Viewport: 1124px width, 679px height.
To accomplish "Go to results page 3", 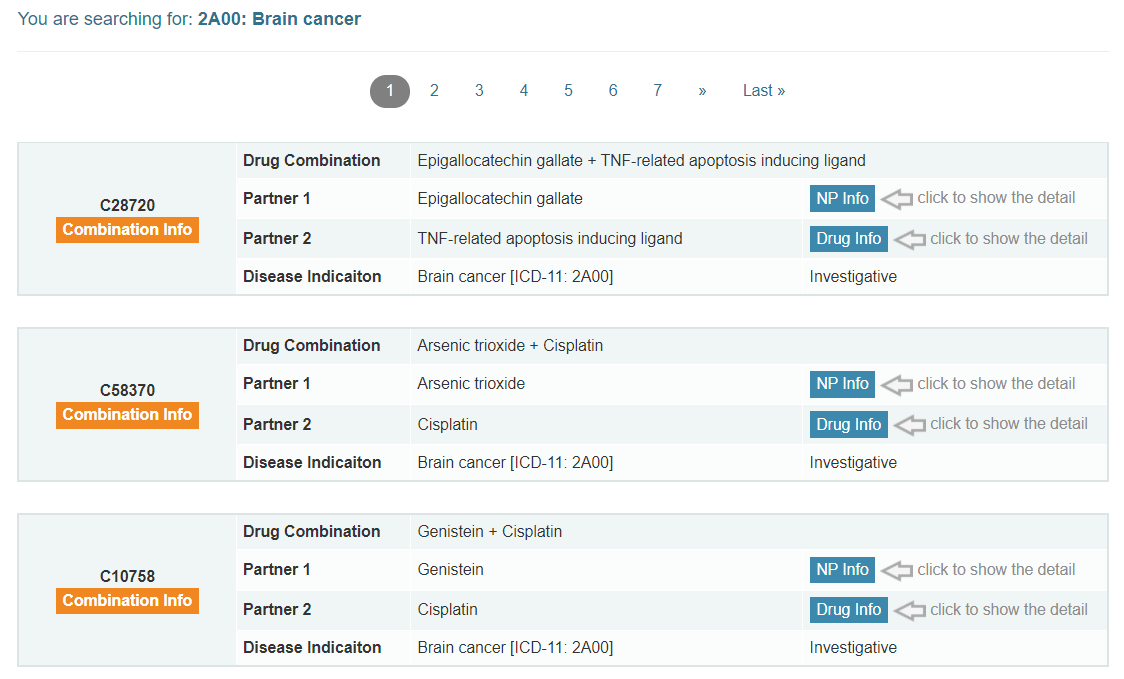I will click(x=479, y=91).
